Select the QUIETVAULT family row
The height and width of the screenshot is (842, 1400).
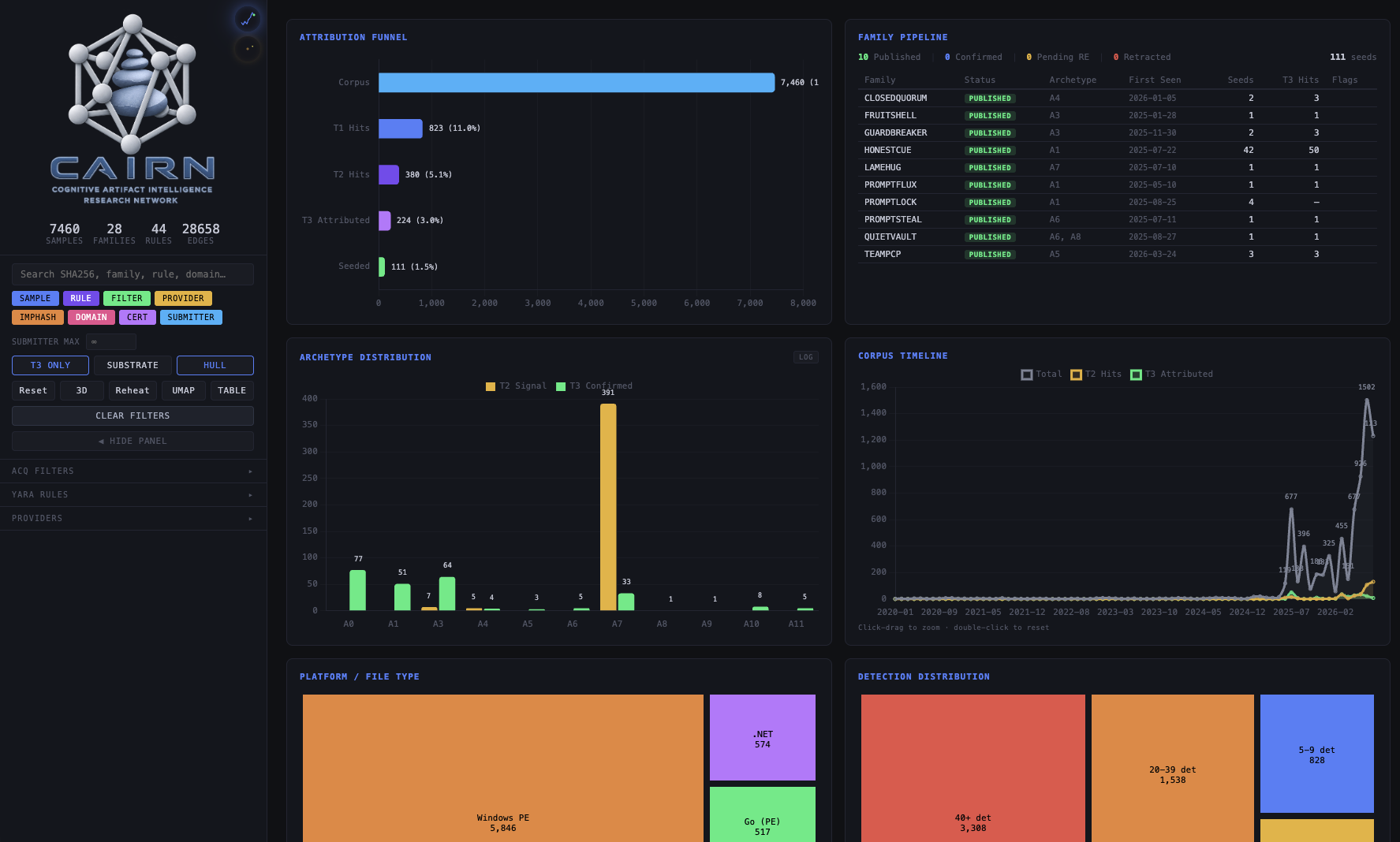[1117, 237]
